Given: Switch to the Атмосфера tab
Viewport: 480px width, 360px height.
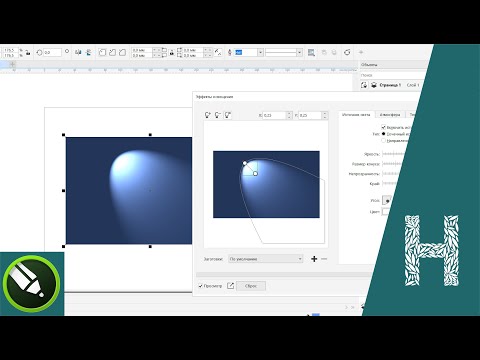Looking at the screenshot, I should [390, 114].
